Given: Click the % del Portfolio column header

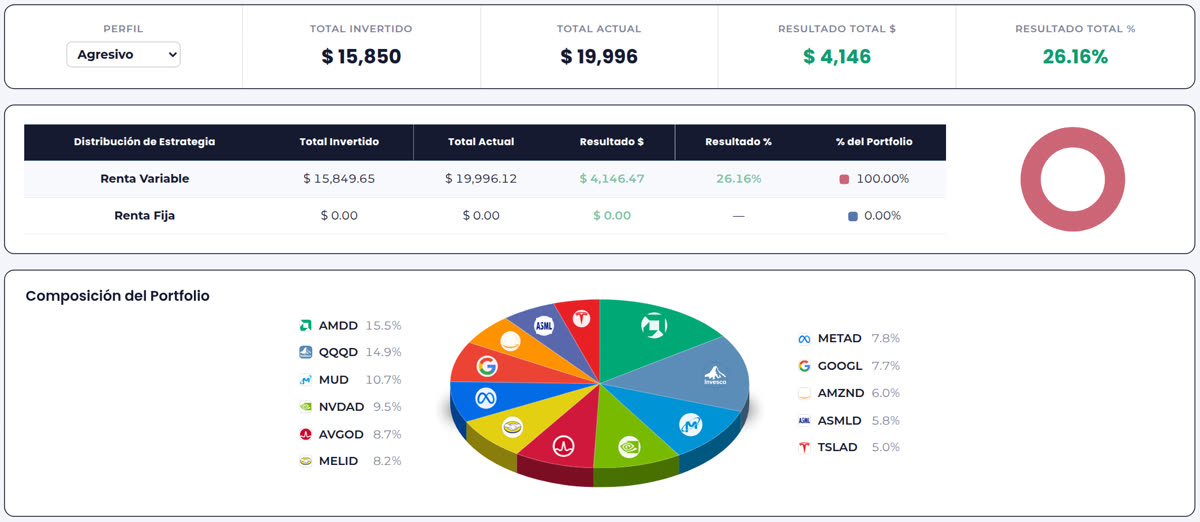Looking at the screenshot, I should (x=874, y=142).
